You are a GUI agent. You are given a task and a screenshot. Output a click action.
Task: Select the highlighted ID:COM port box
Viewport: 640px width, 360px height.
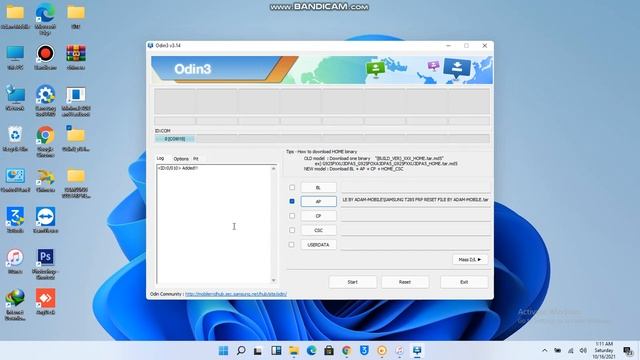[x=175, y=139]
